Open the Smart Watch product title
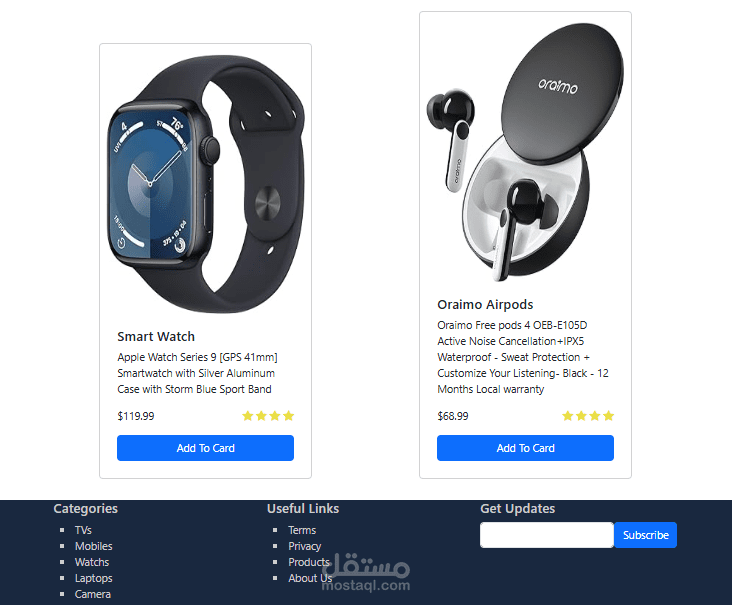The height and width of the screenshot is (605, 732). (x=156, y=337)
